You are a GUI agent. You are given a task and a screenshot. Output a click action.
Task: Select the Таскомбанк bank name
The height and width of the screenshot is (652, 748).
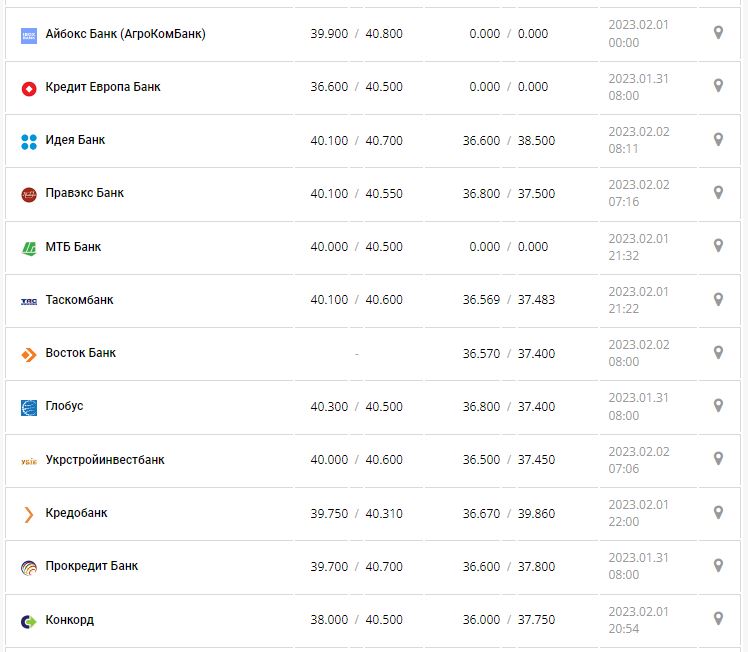80,300
